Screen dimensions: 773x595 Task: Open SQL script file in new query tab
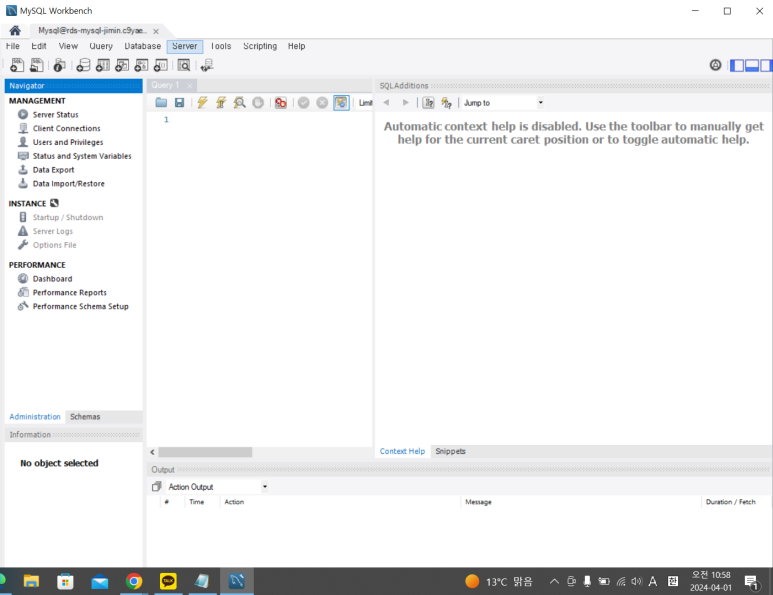pyautogui.click(x=36, y=65)
